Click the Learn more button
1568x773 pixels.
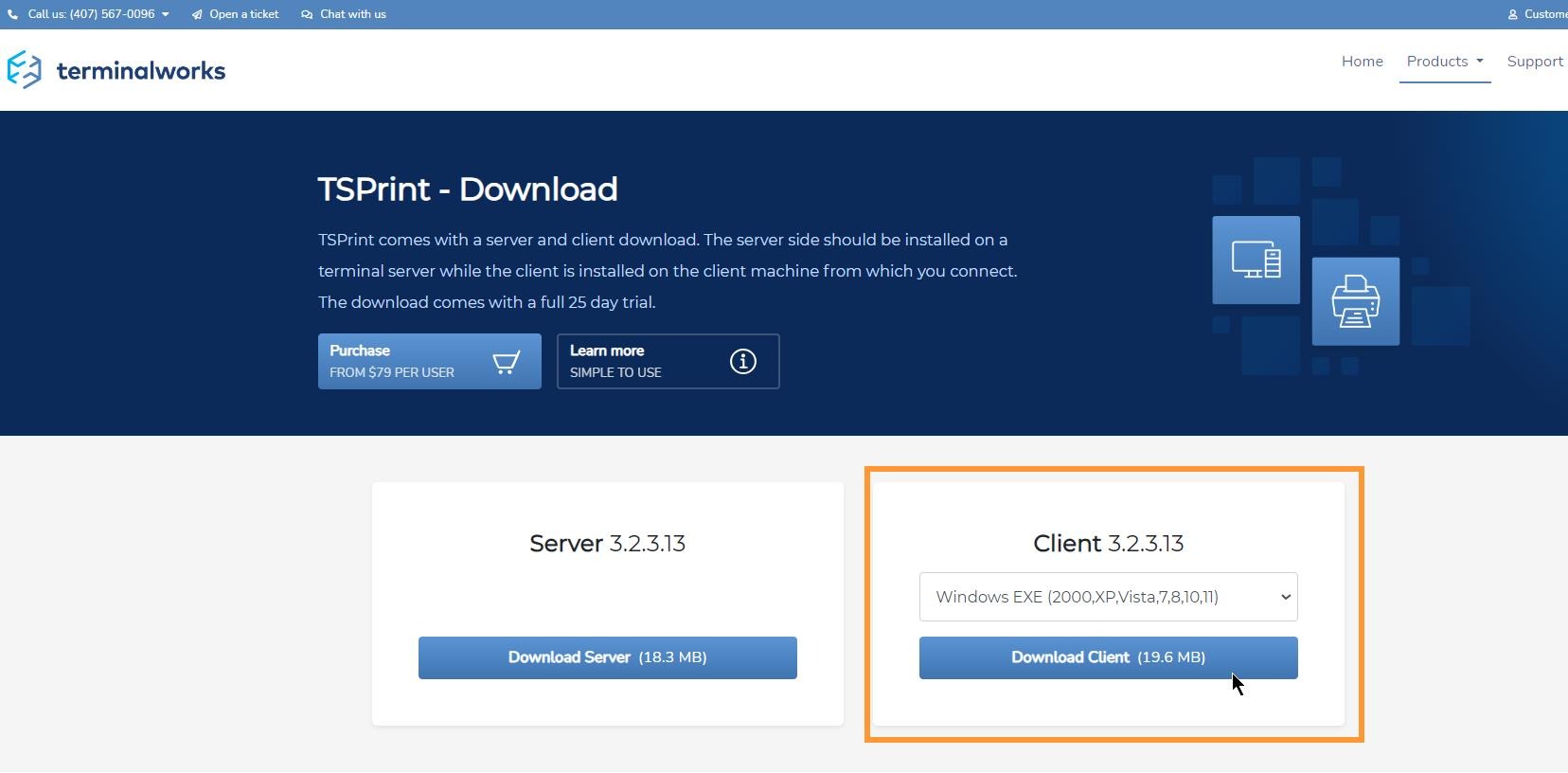click(668, 361)
